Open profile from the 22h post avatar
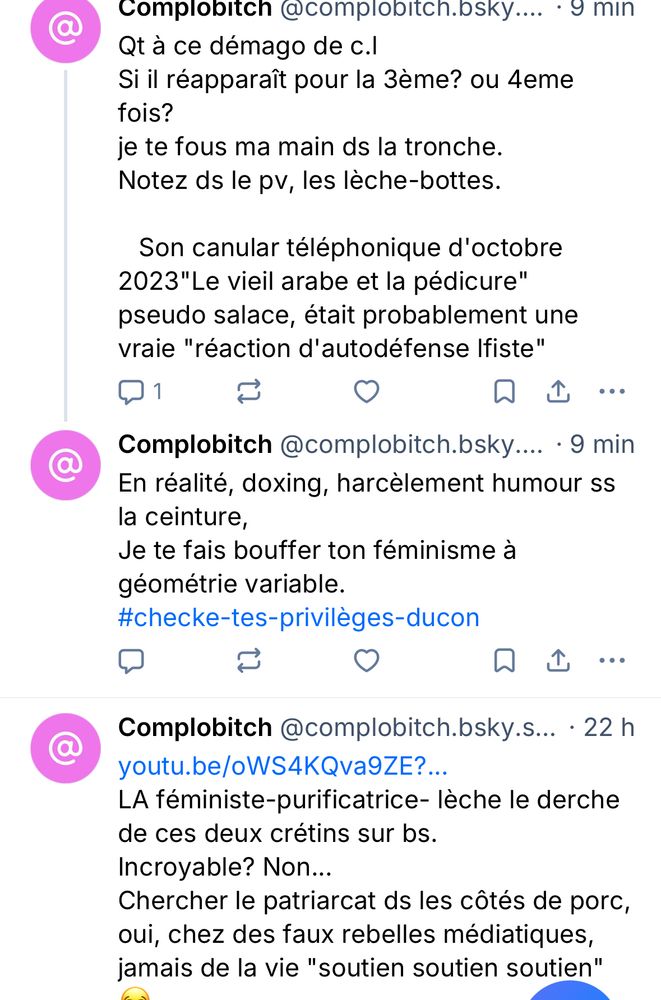661x1000 pixels. pos(66,748)
